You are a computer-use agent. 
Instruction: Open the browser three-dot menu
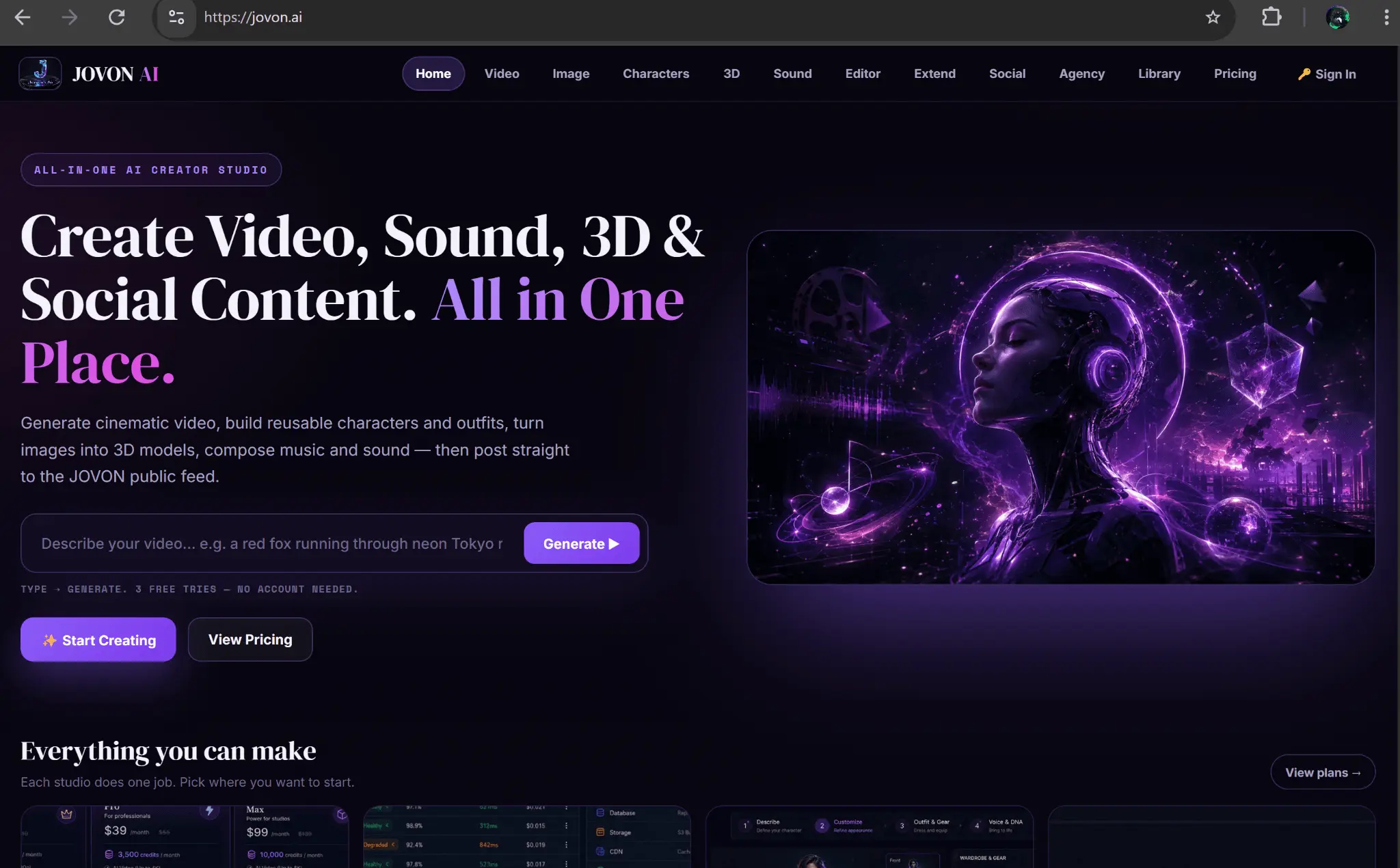click(1386, 17)
